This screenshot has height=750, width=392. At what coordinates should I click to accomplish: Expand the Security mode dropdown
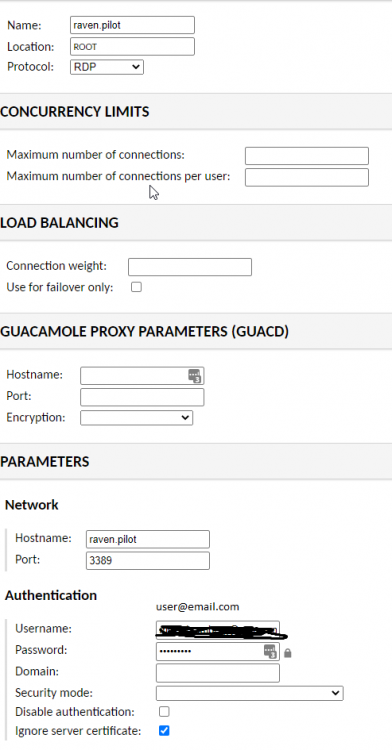pyautogui.click(x=250, y=693)
